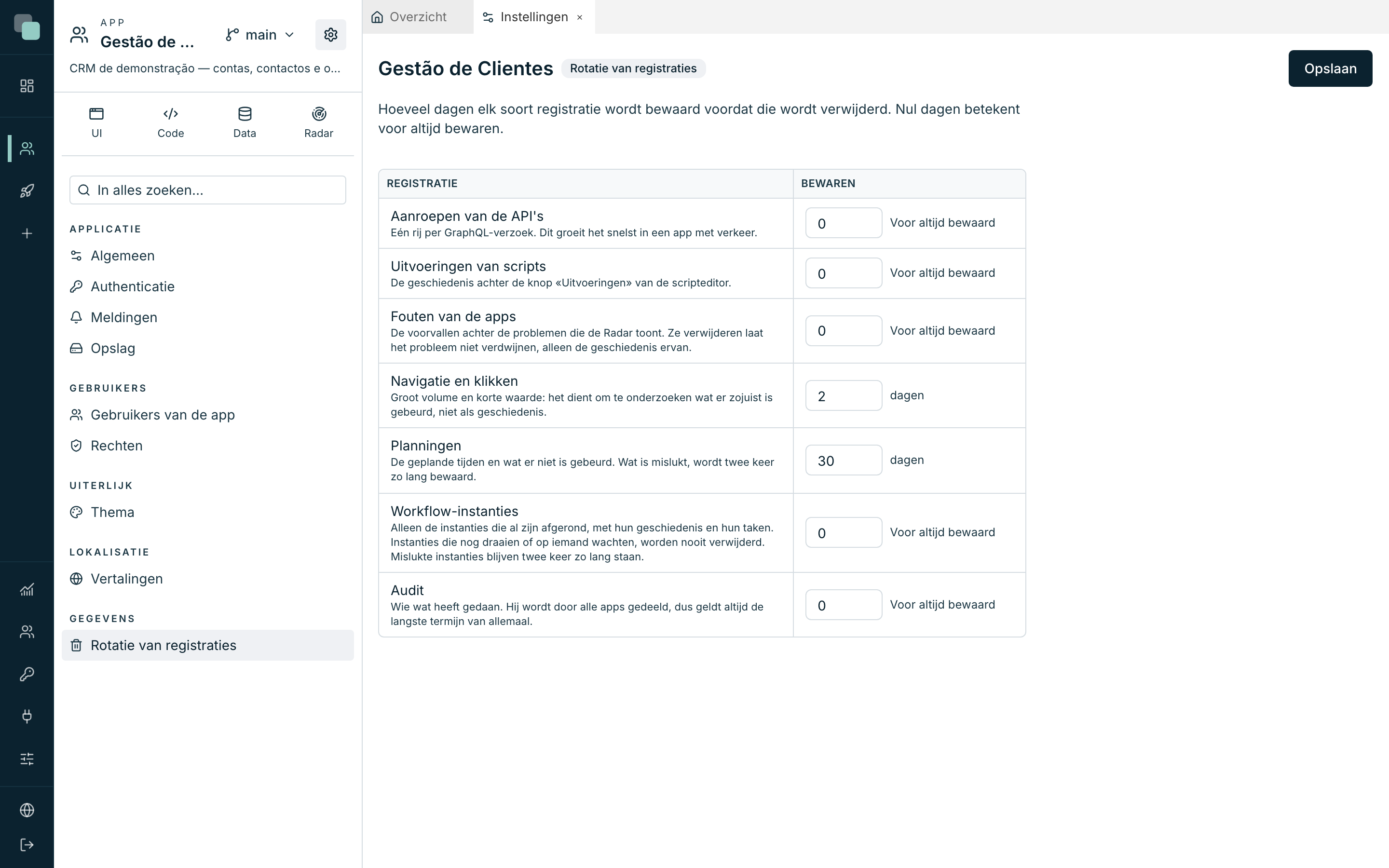Click the logout icon at bottom of rail

[27, 844]
